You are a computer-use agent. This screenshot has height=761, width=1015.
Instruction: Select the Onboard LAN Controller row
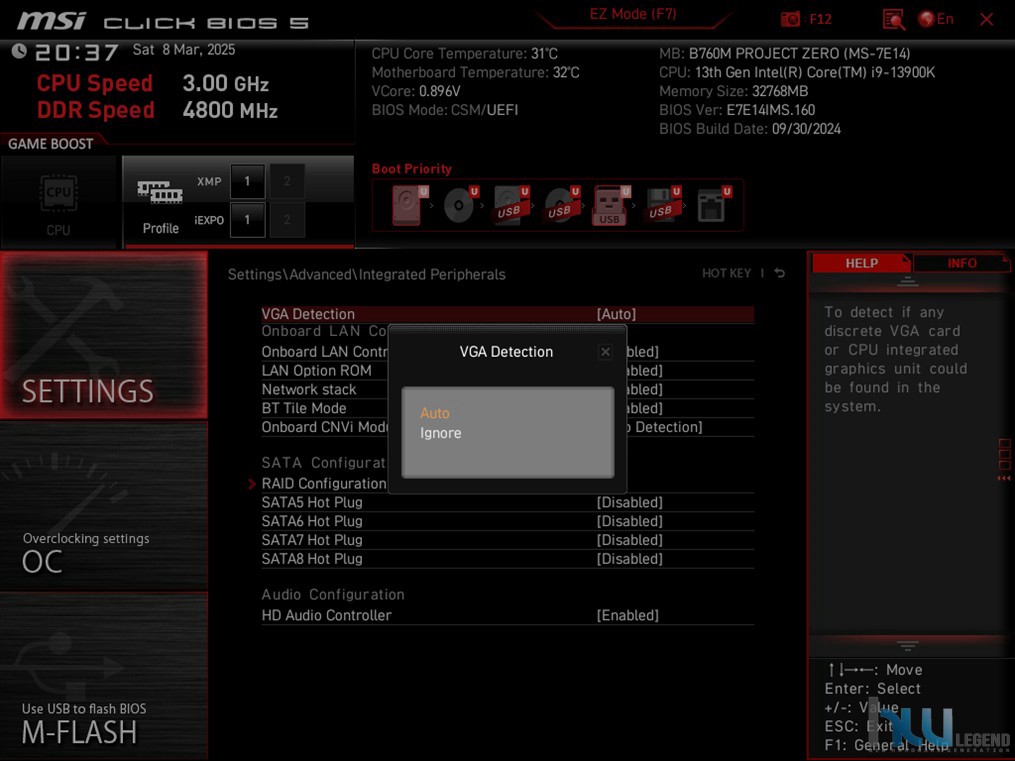click(508, 351)
